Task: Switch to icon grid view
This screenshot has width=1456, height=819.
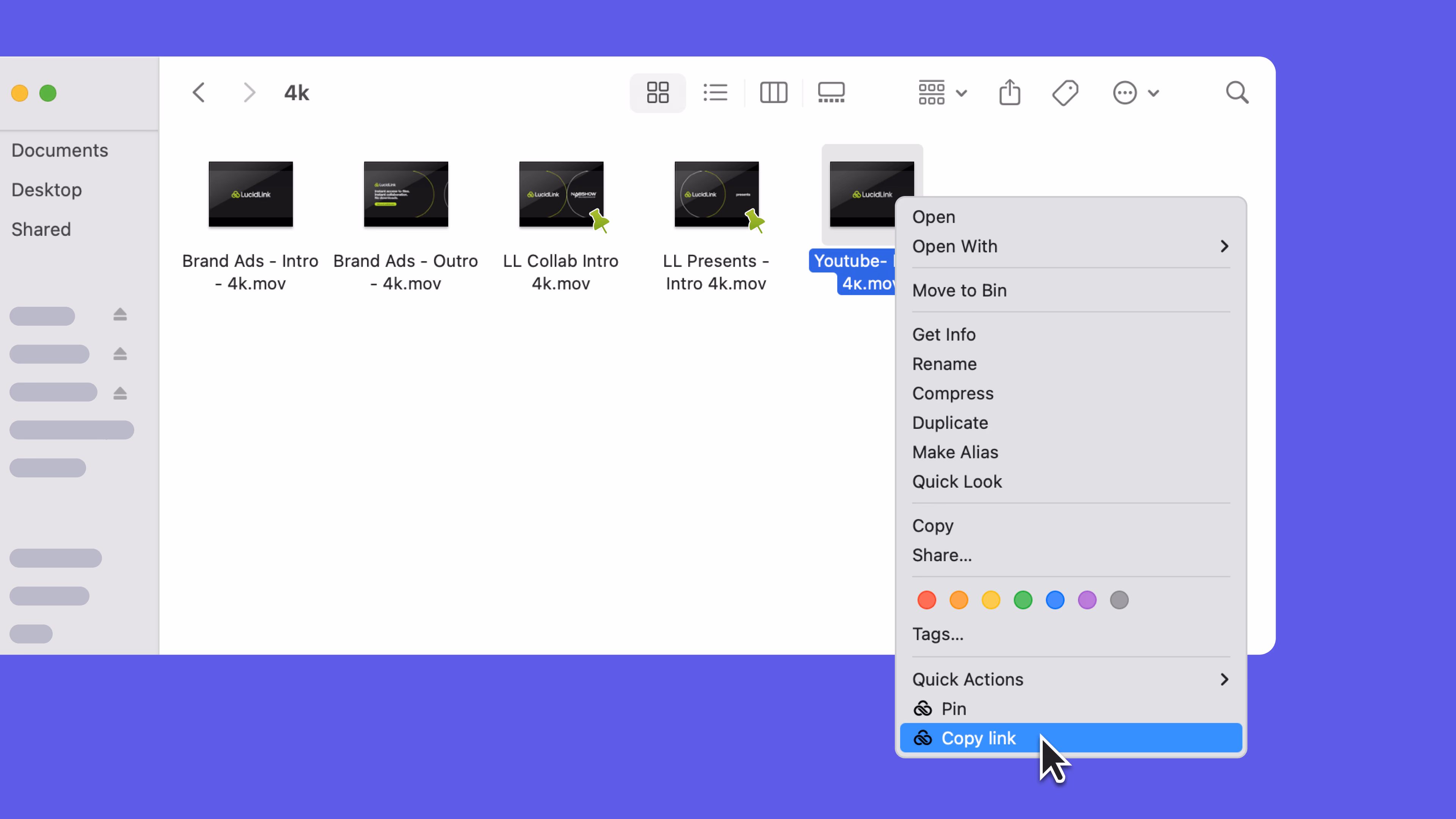Action: [x=657, y=92]
